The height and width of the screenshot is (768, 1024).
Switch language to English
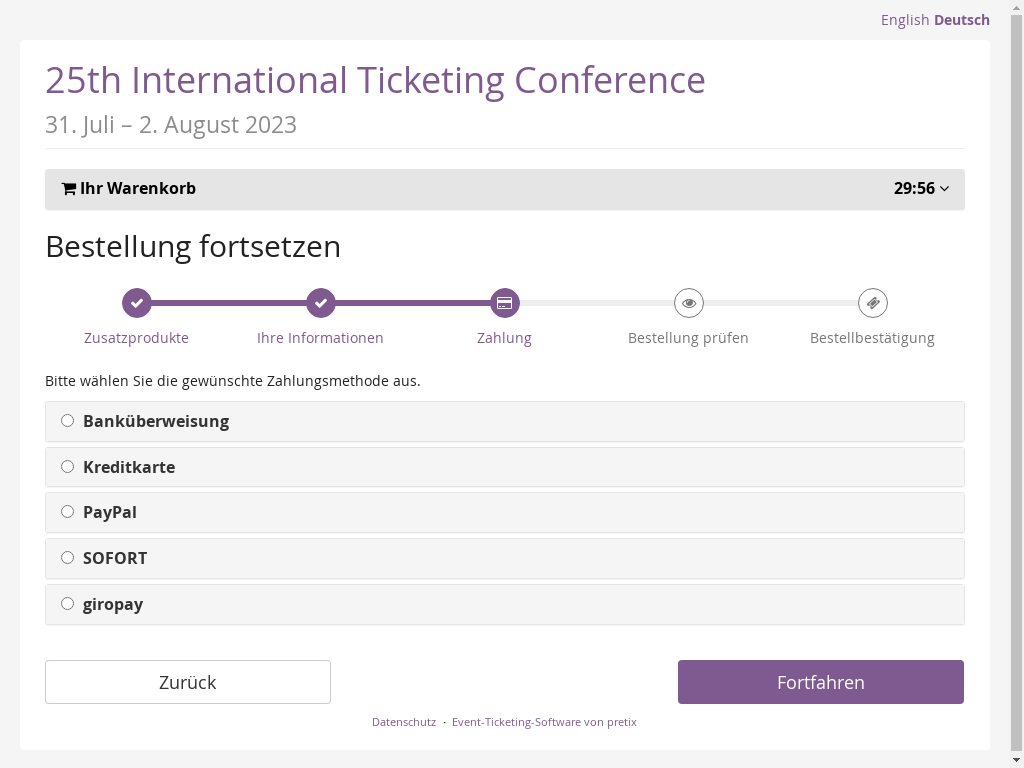pyautogui.click(x=904, y=20)
